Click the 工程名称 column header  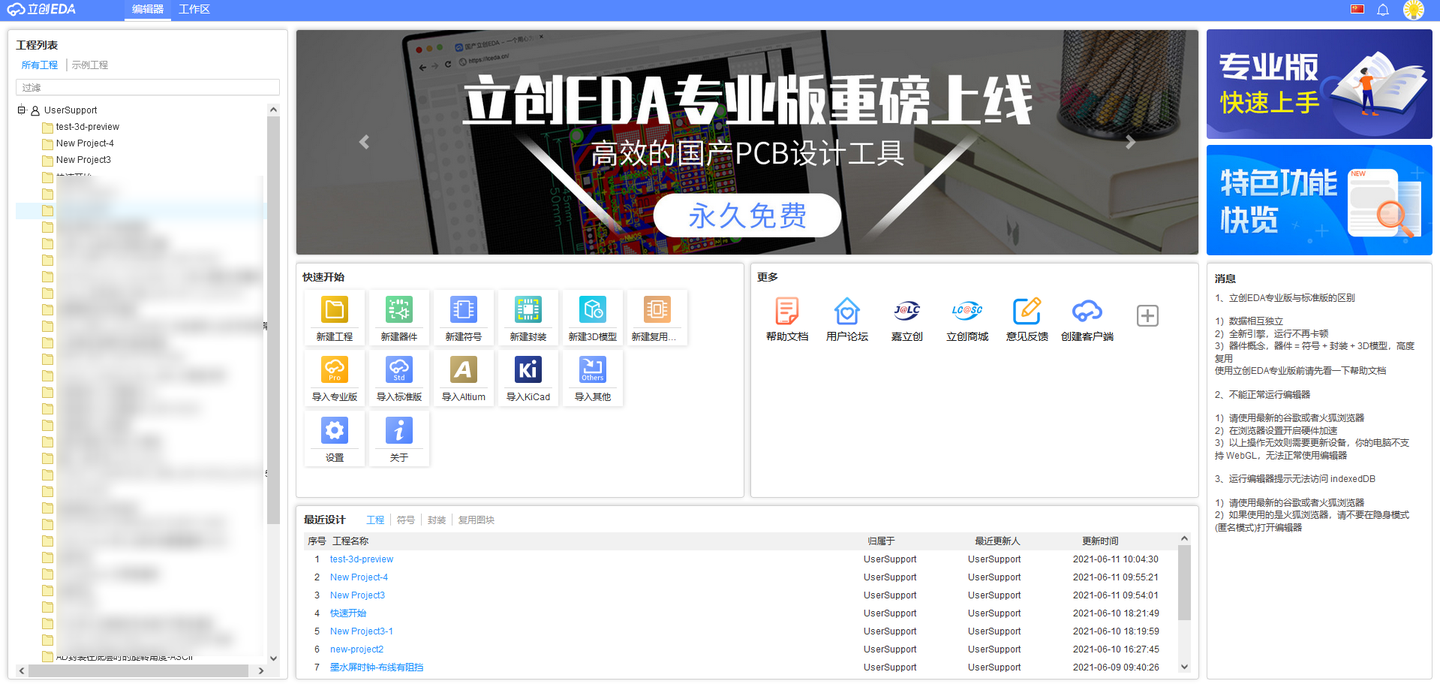click(350, 541)
